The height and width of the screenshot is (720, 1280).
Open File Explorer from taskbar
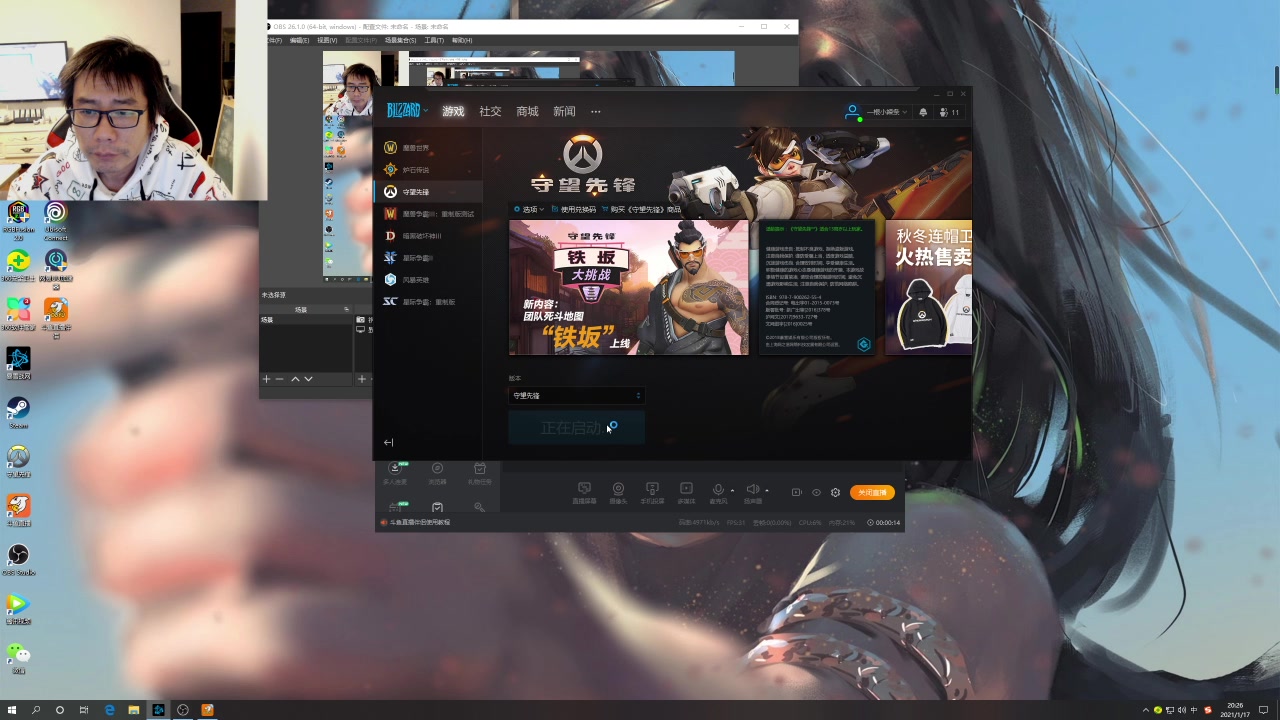click(134, 710)
